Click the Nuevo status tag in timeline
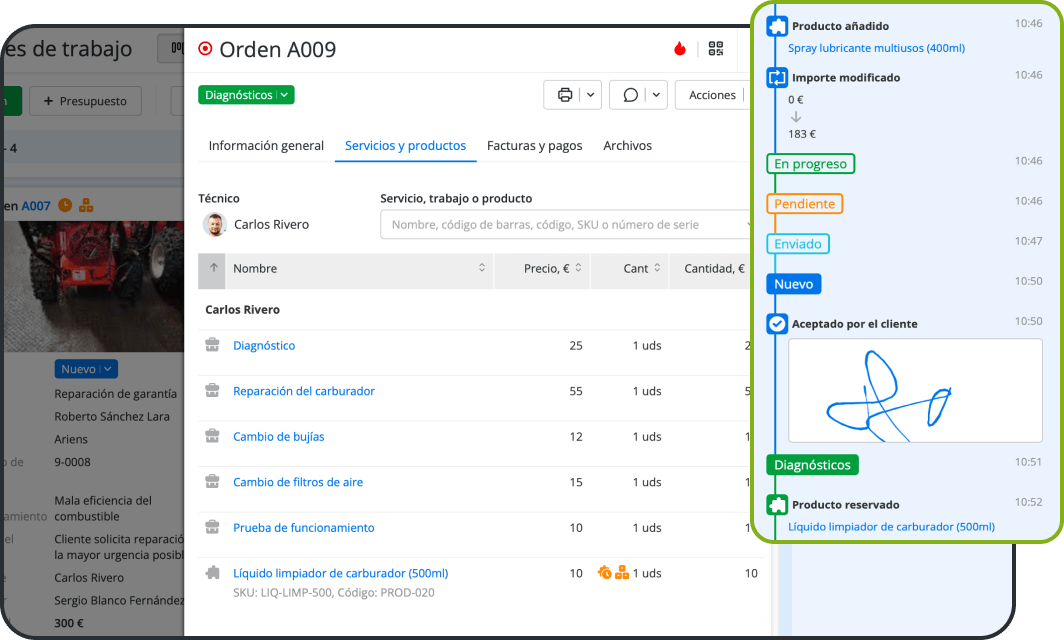Screen dimensions: 1064x640 coord(793,284)
